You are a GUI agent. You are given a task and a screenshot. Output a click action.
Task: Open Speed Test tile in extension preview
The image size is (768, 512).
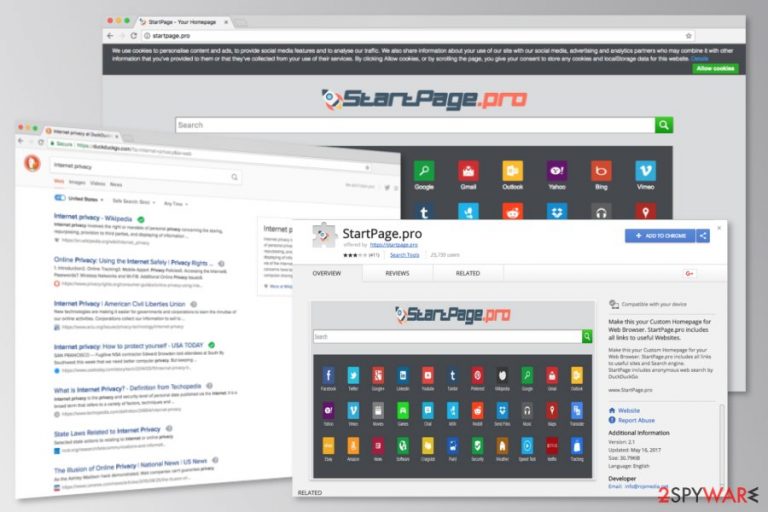click(x=527, y=446)
